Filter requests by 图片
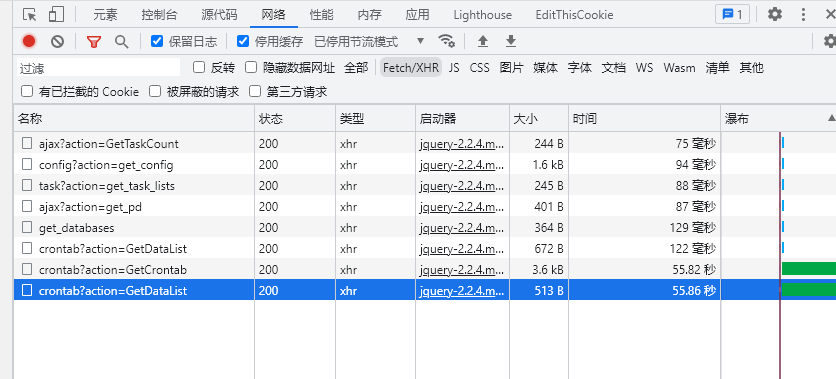 [511, 68]
